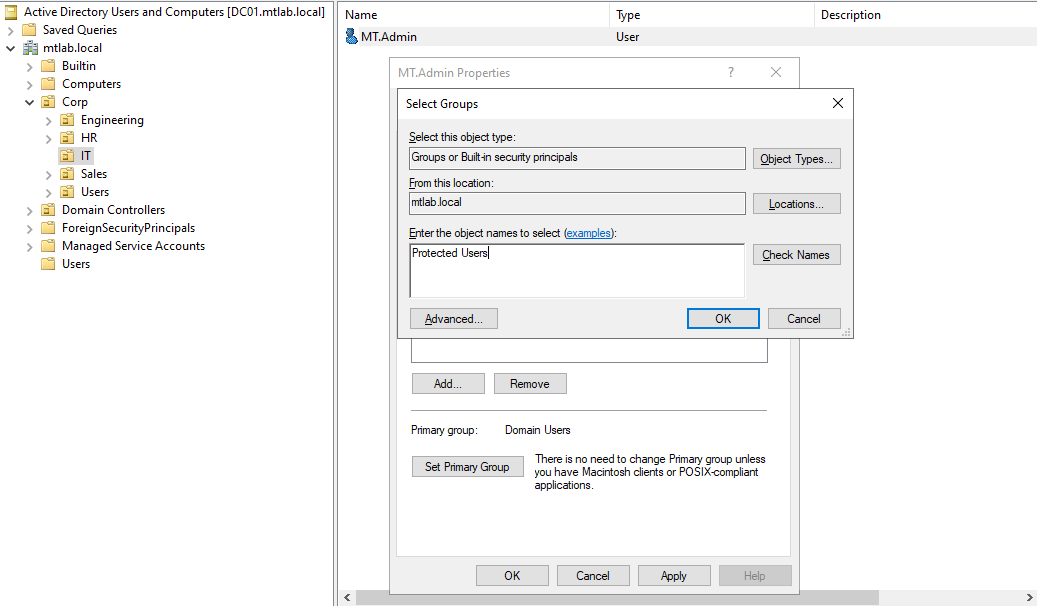Confirm Select Groups with OK
Viewport: 1037px width, 606px height.
coord(723,319)
